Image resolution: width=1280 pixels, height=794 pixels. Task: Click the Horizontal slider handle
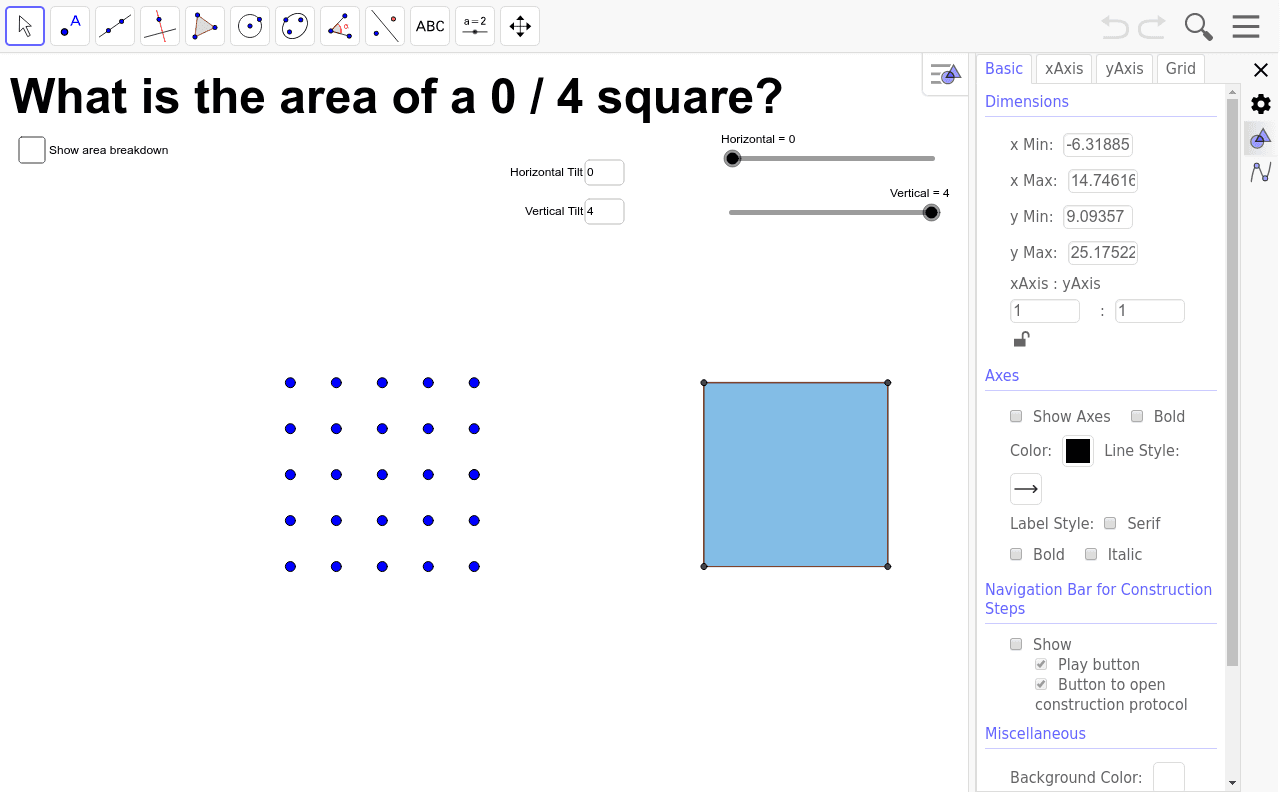(x=733, y=158)
